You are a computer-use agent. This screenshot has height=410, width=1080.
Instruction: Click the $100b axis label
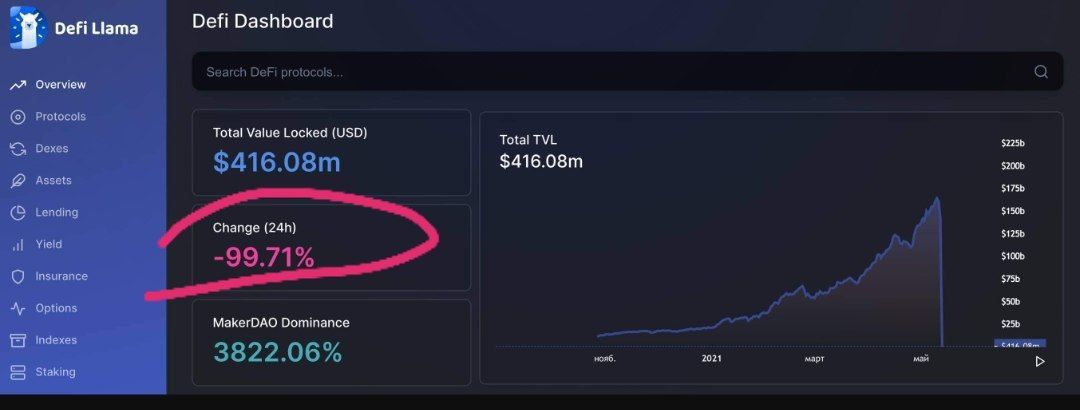1012,256
